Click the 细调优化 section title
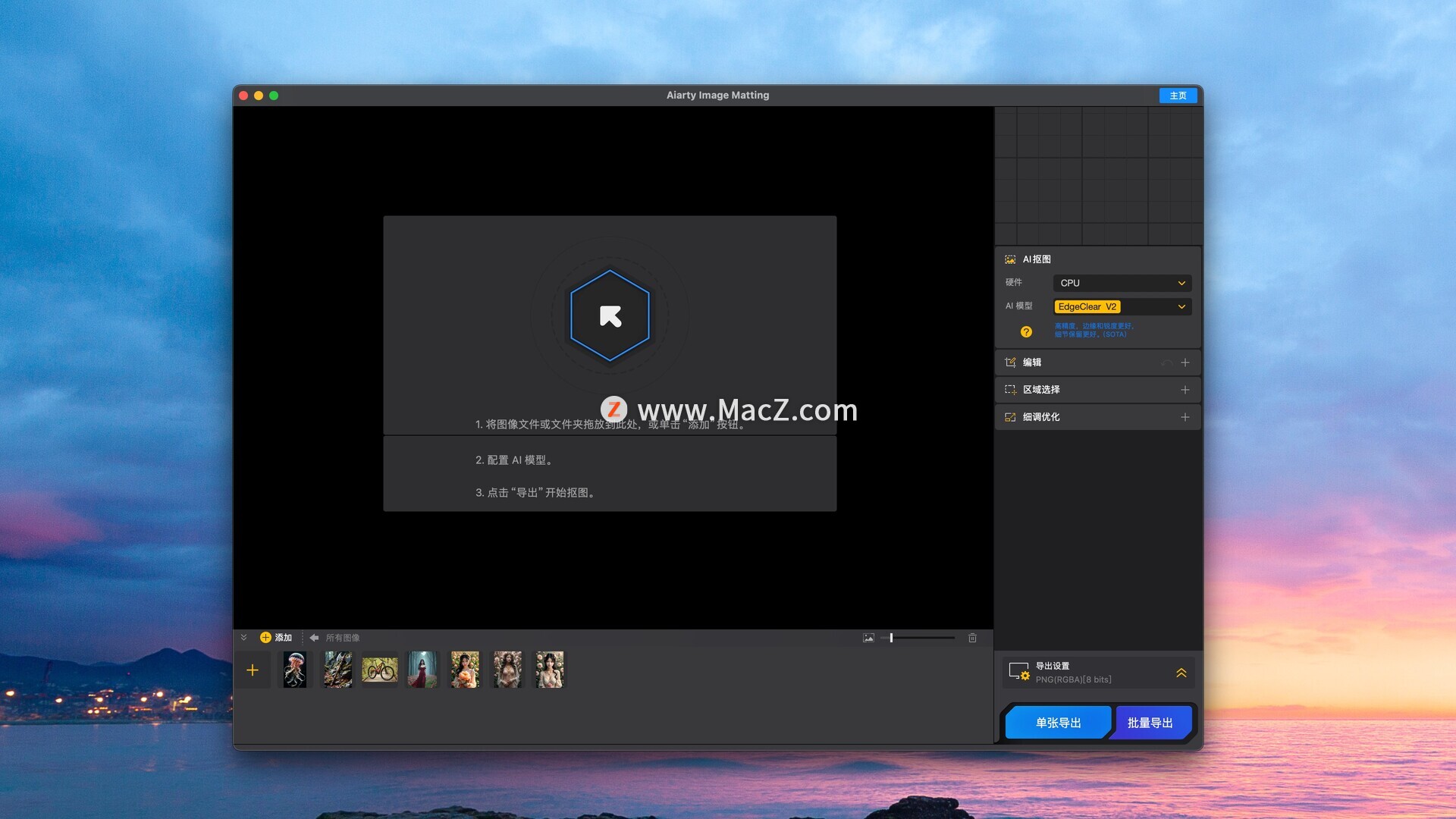This screenshot has width=1456, height=819. tap(1041, 417)
